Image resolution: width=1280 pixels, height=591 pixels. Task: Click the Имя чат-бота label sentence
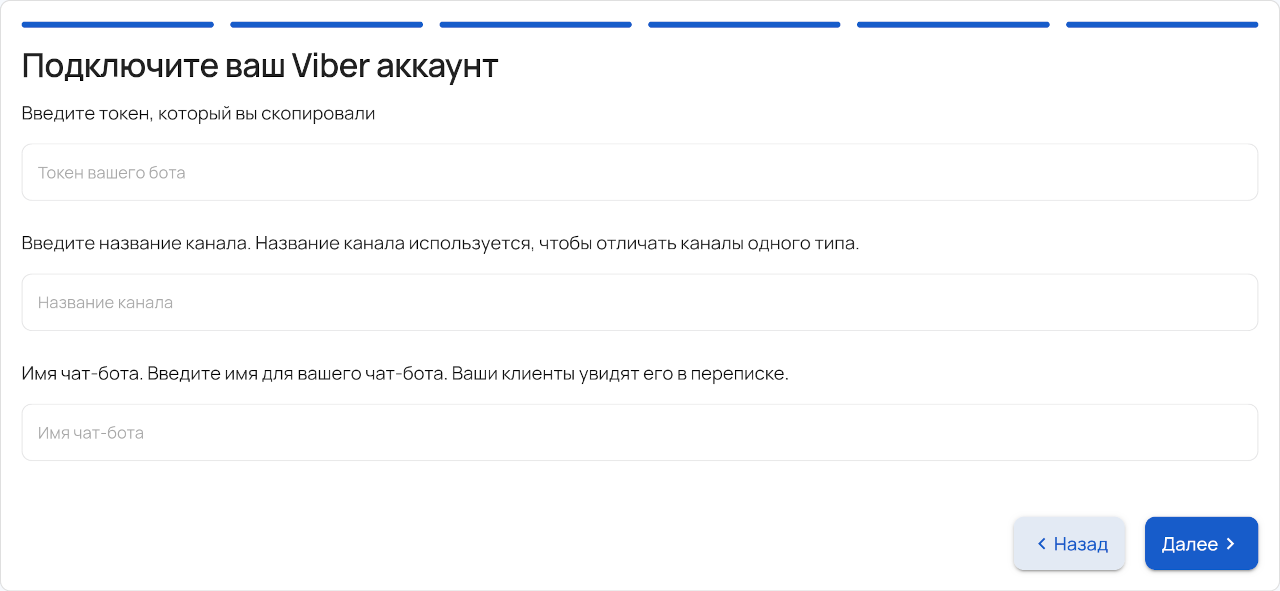[x=82, y=374]
